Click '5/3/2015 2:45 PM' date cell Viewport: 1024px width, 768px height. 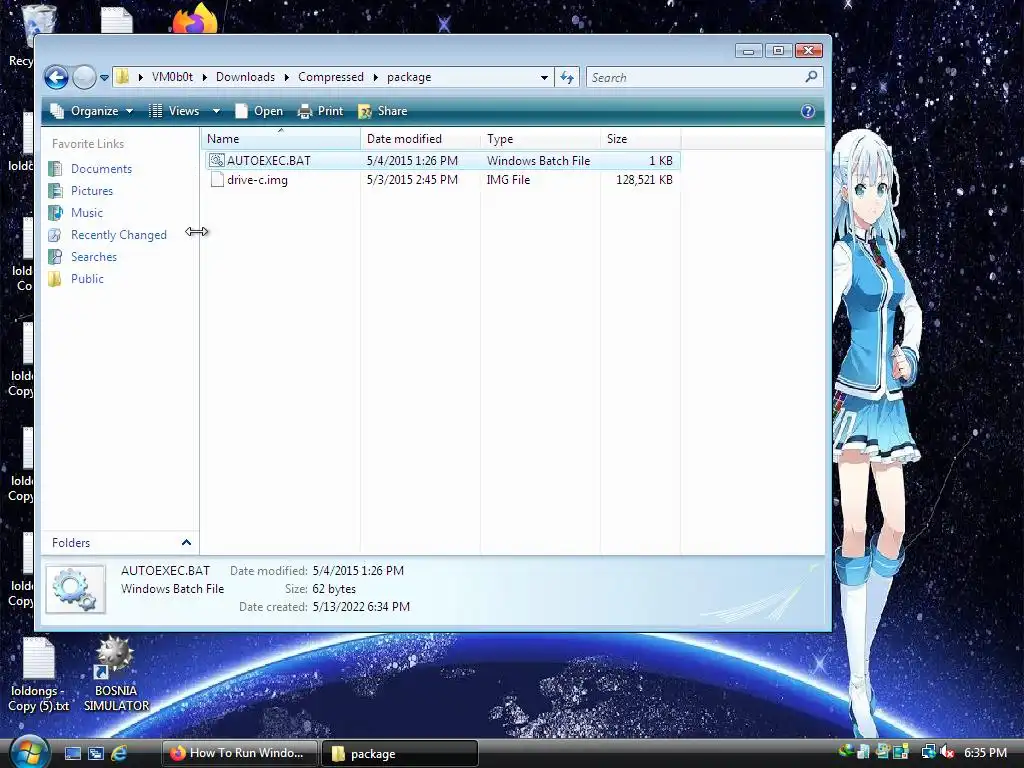pos(412,180)
